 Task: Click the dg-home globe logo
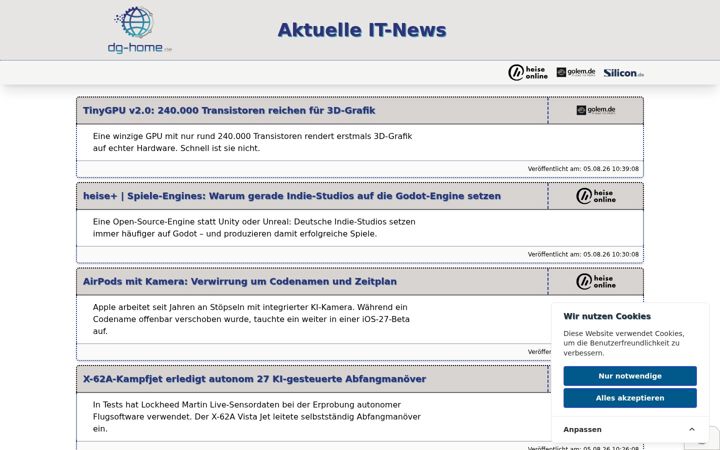point(139,30)
